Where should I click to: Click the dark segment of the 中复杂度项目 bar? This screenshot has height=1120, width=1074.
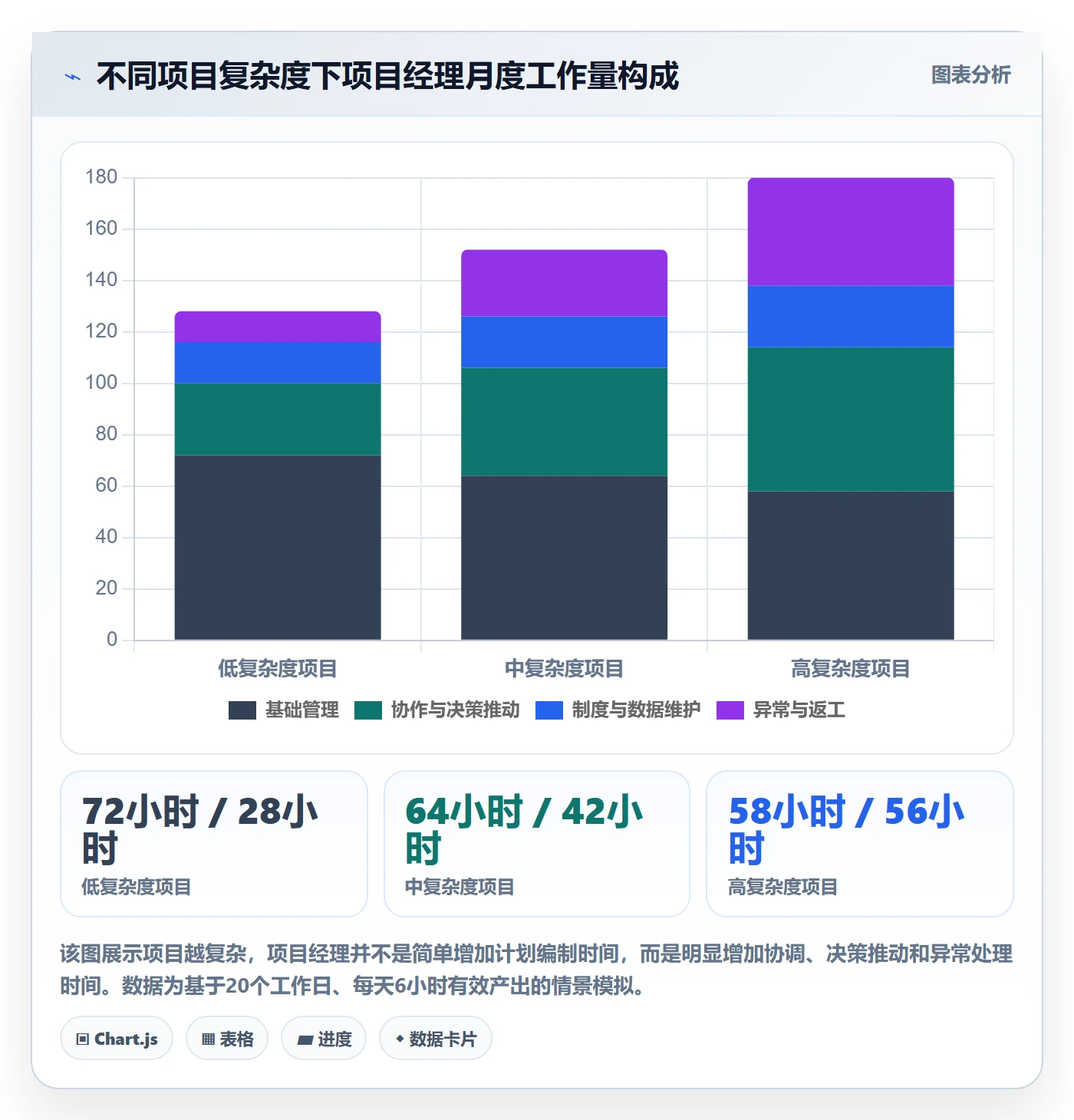click(564, 558)
